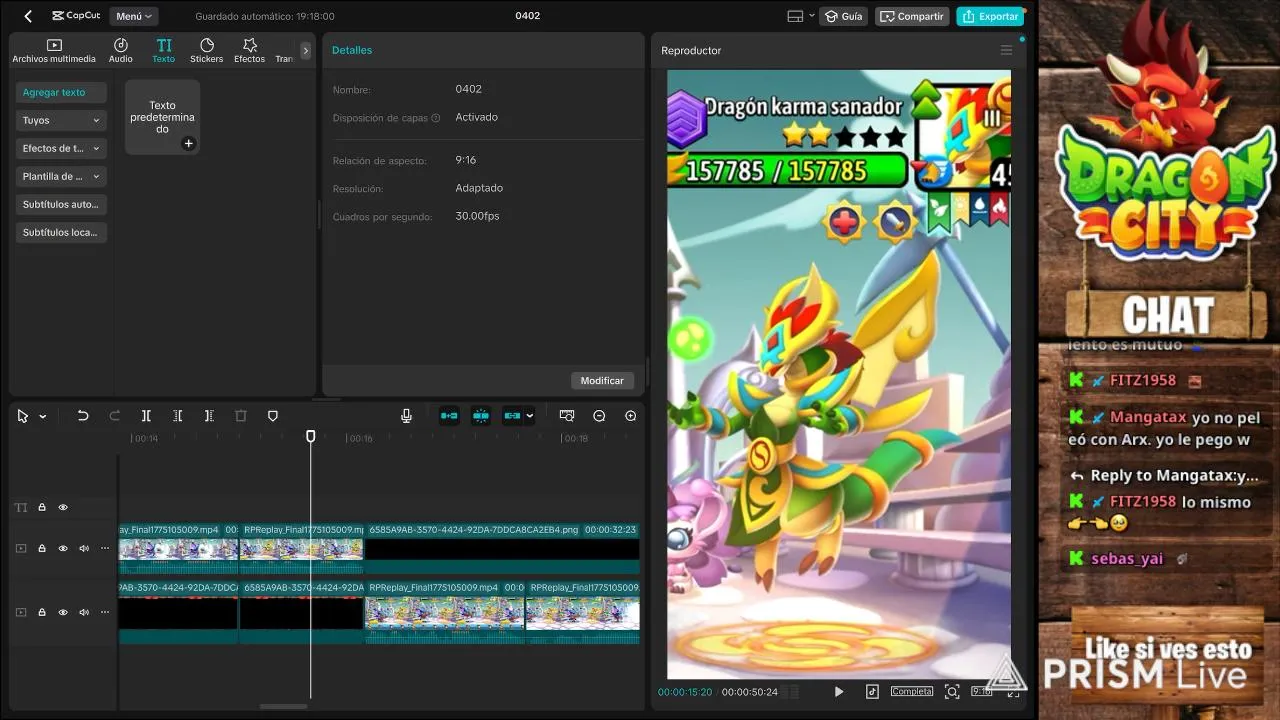Add a marker with shield icon
The height and width of the screenshot is (720, 1280).
point(272,416)
